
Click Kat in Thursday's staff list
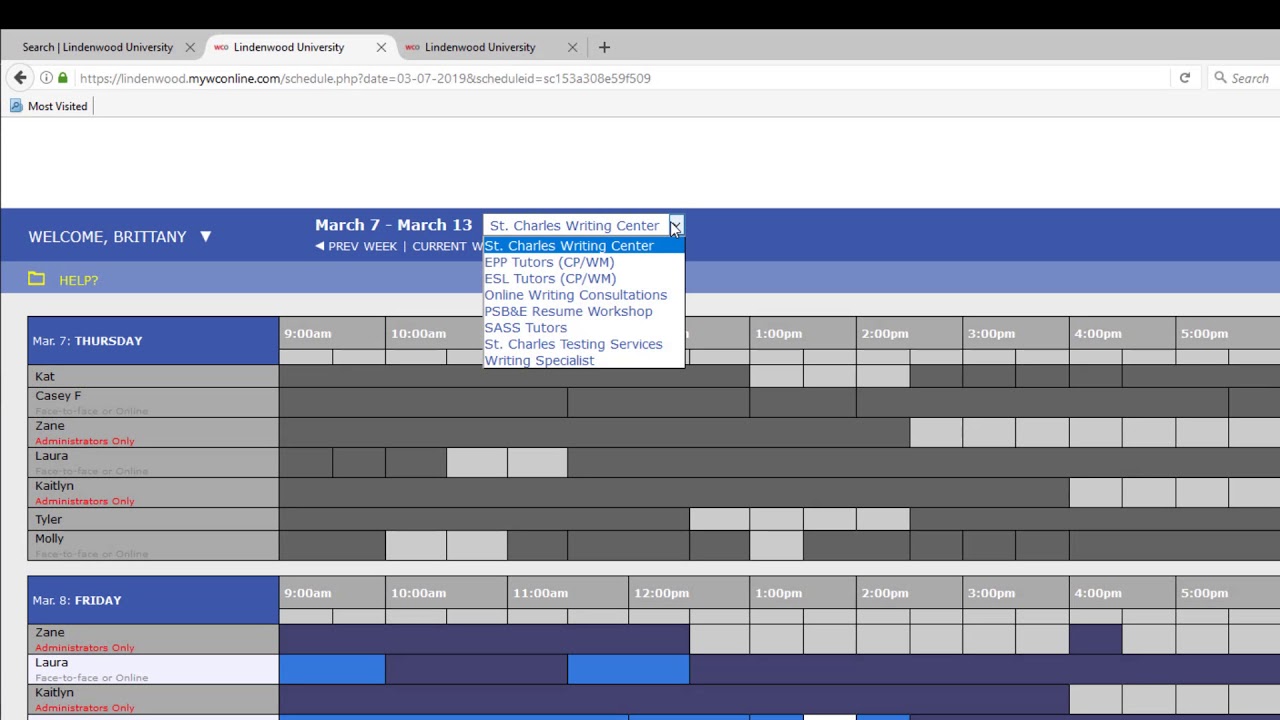45,376
